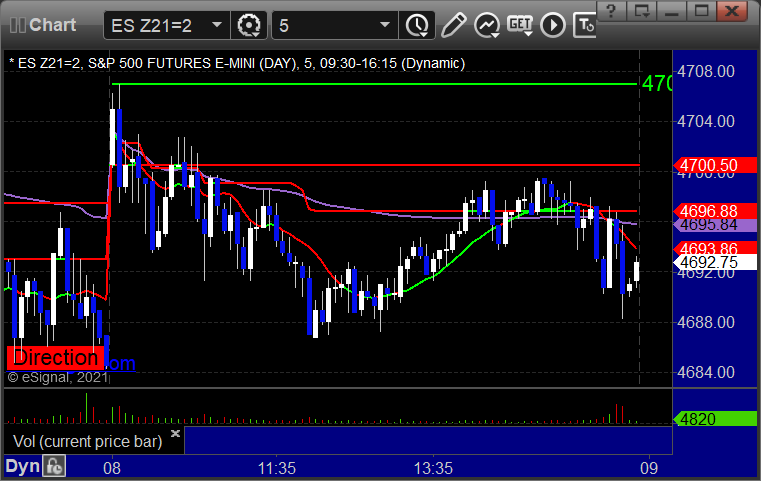761x481 pixels.
Task: Click the 09 date axis label
Action: pos(649,468)
